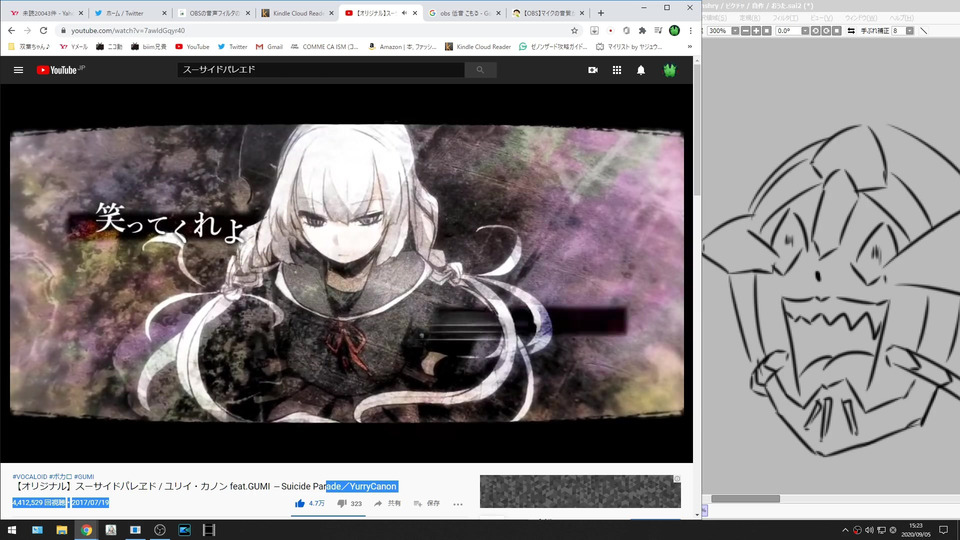Click the #GUMI hashtag link

click(84, 476)
